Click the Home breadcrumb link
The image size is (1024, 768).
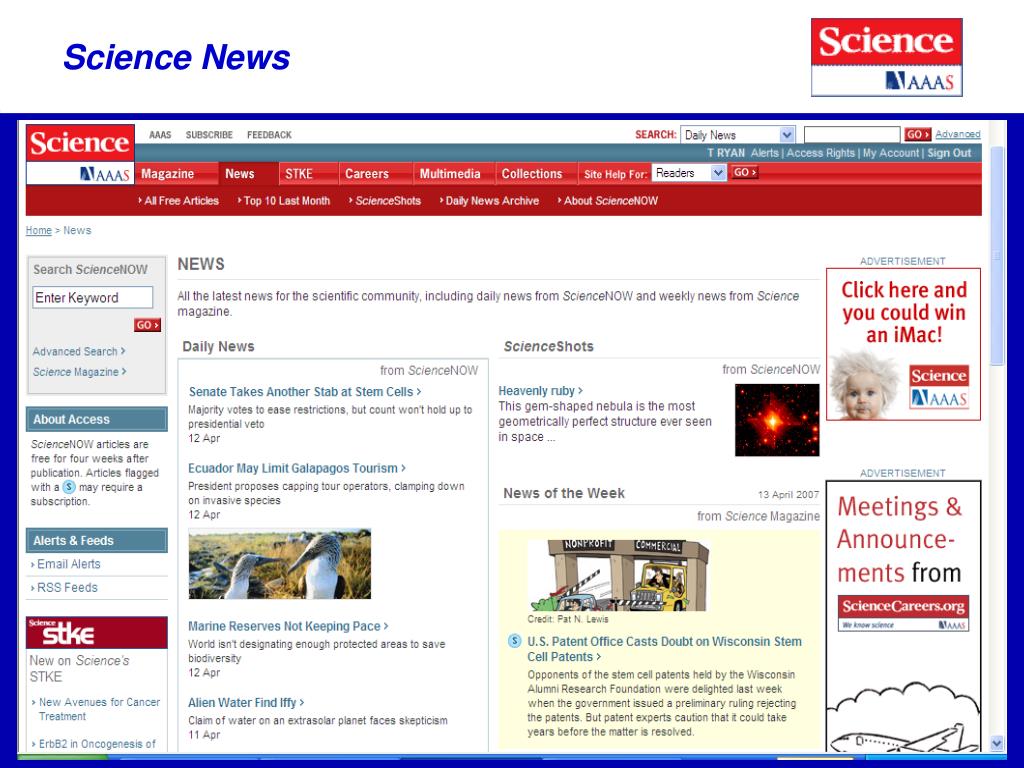tap(39, 231)
